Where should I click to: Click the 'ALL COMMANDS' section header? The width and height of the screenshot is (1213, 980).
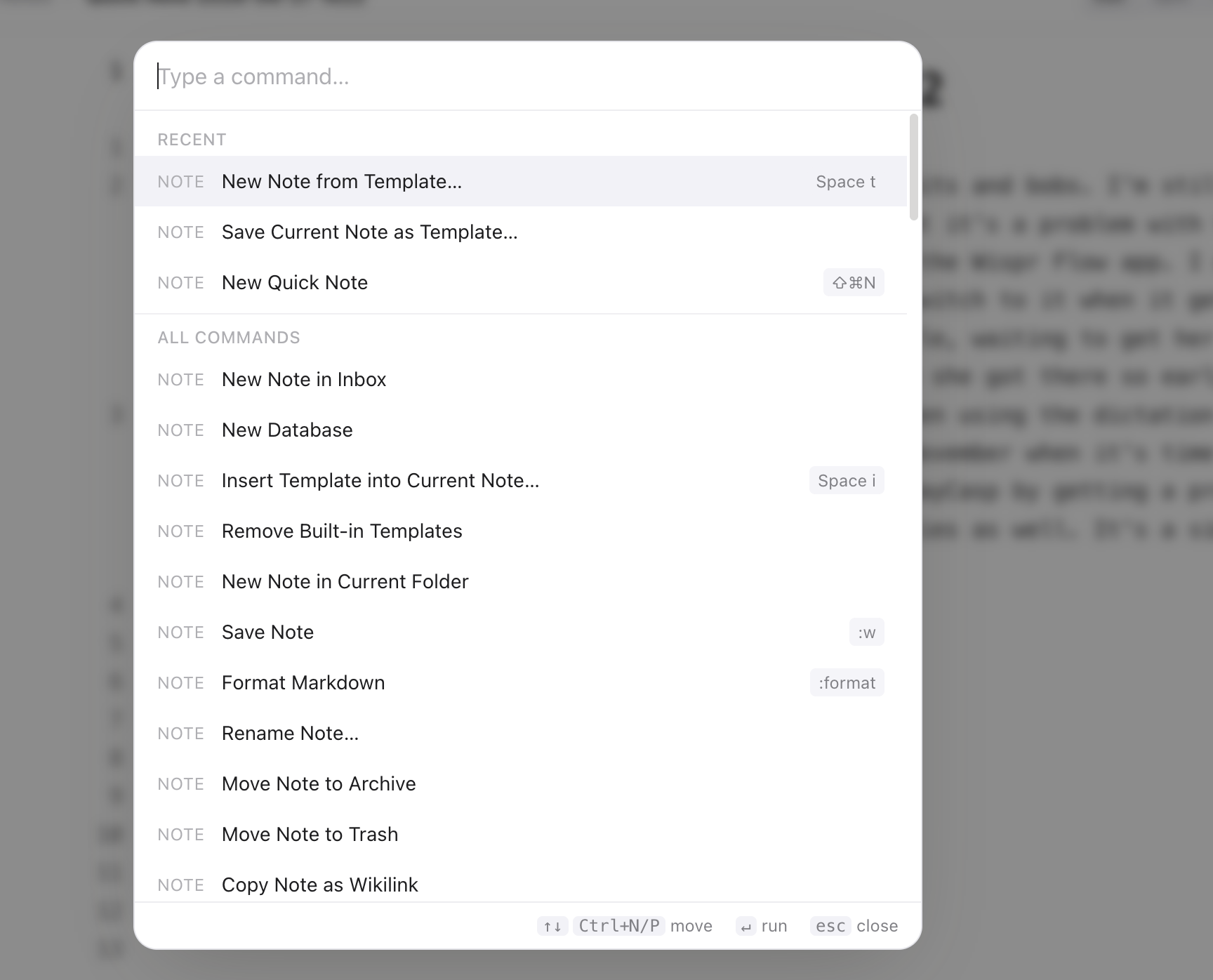click(229, 338)
